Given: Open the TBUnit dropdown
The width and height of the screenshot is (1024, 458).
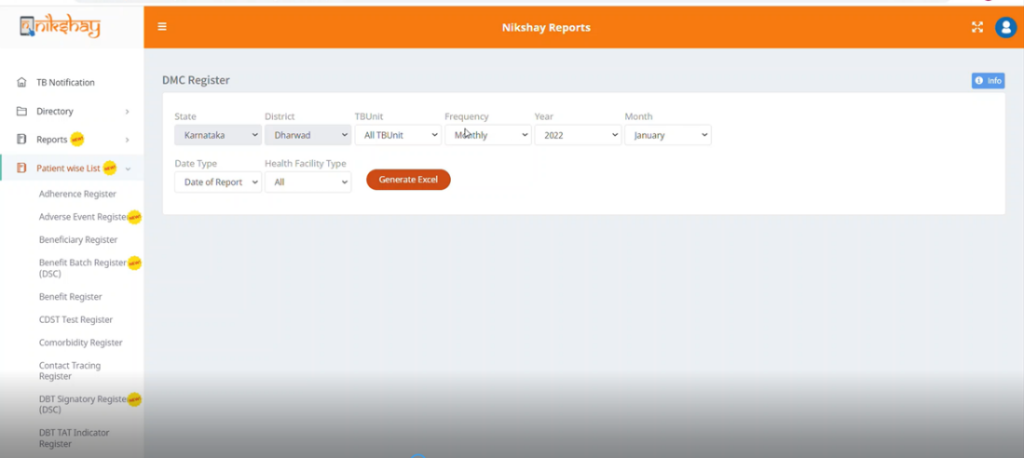Looking at the screenshot, I should pos(398,135).
